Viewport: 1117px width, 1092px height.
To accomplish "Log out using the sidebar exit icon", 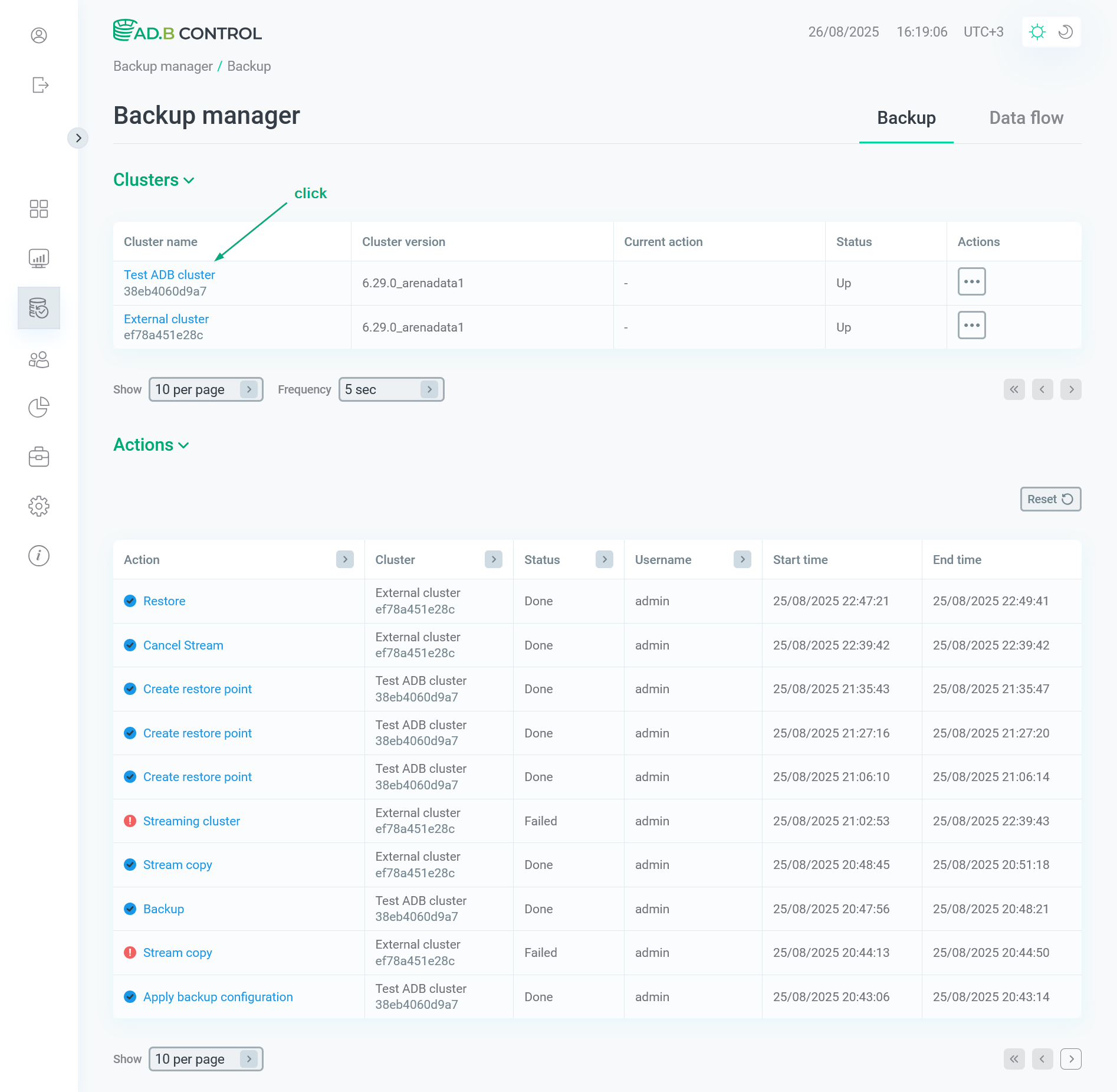I will click(x=39, y=84).
